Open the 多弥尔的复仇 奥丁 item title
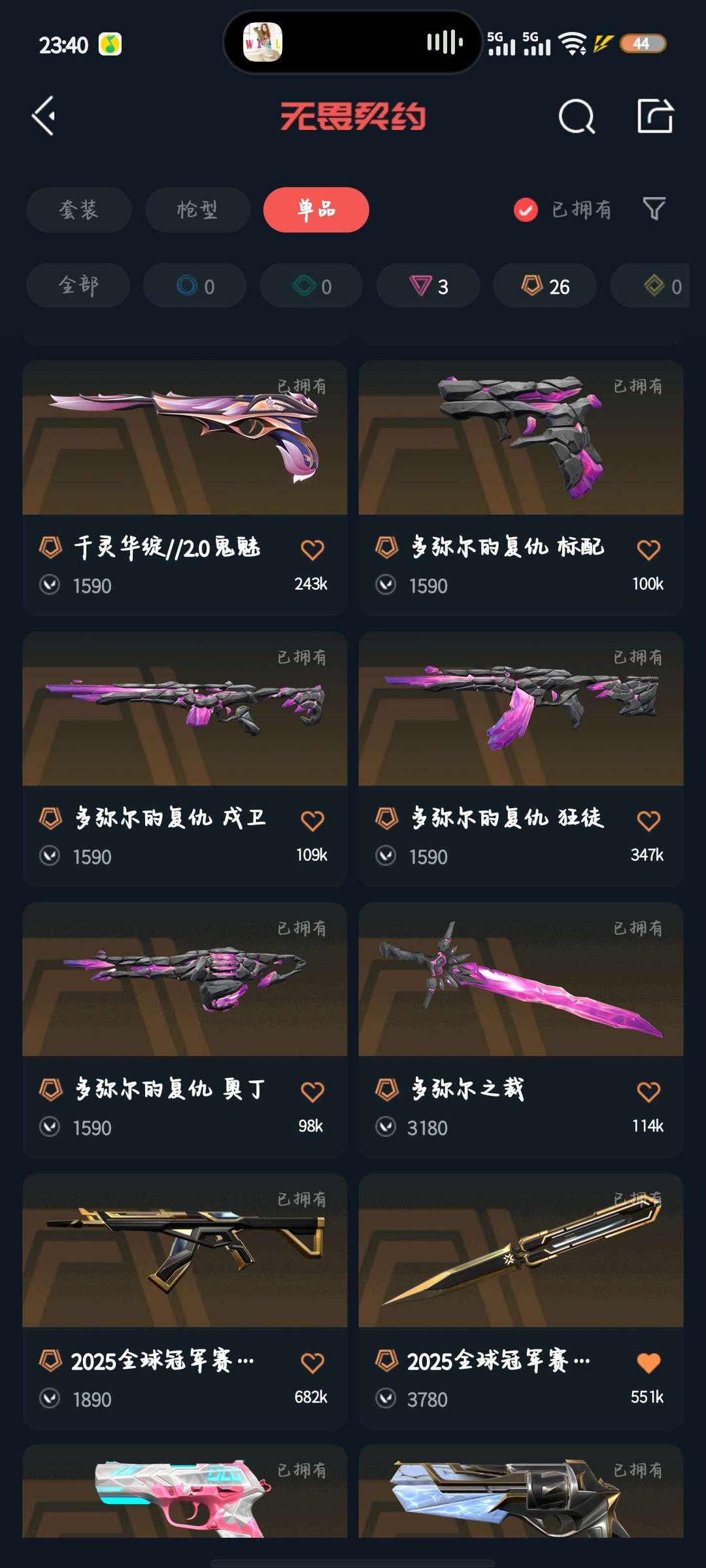The width and height of the screenshot is (706, 1568). pos(170,1089)
